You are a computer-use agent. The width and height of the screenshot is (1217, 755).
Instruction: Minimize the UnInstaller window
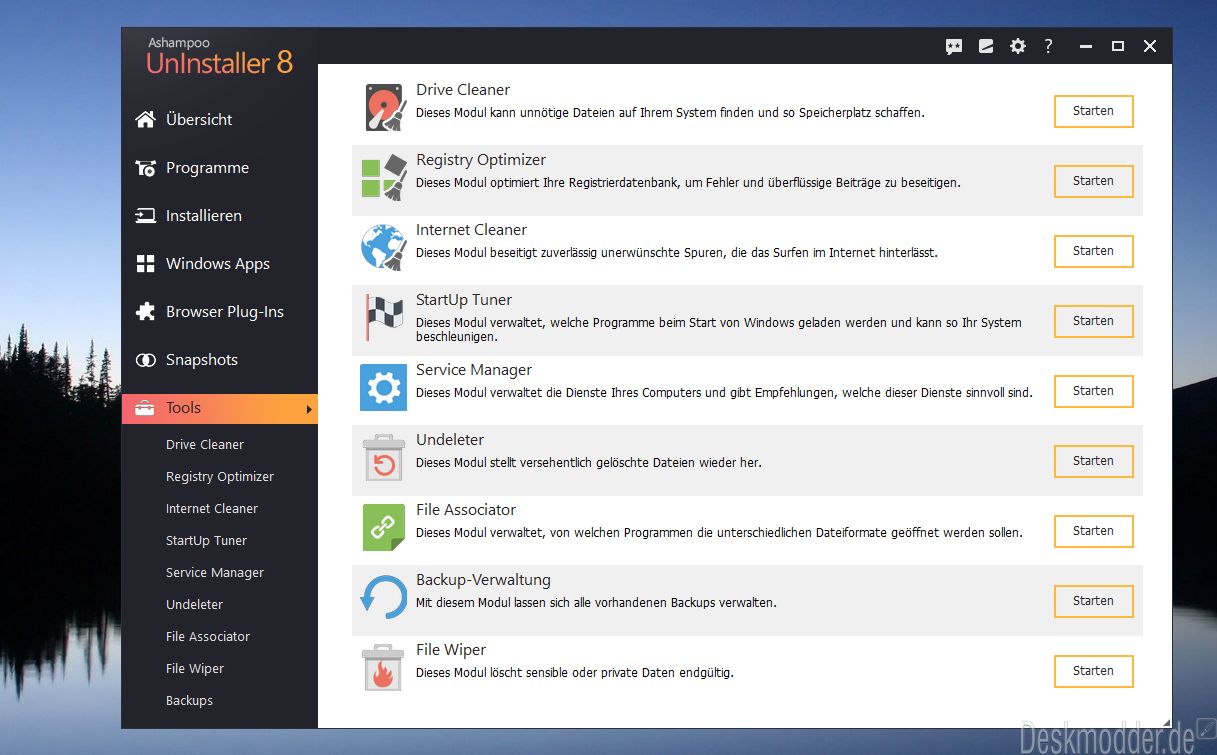click(x=1086, y=46)
